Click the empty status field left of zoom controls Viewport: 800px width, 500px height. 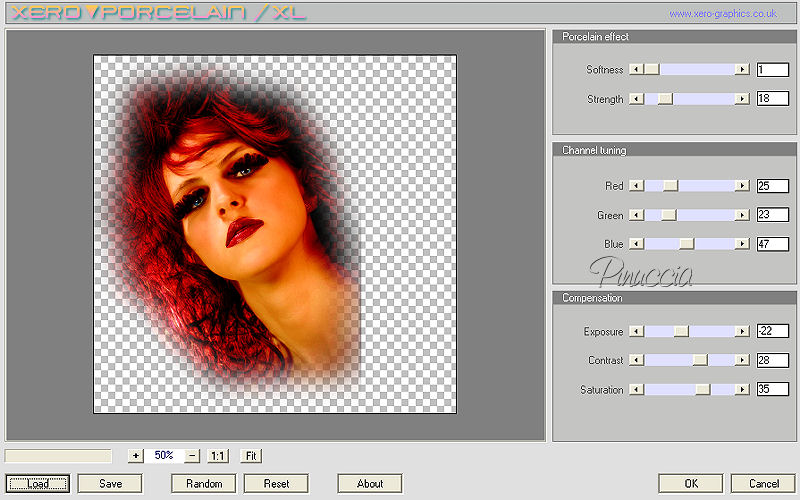(58, 456)
